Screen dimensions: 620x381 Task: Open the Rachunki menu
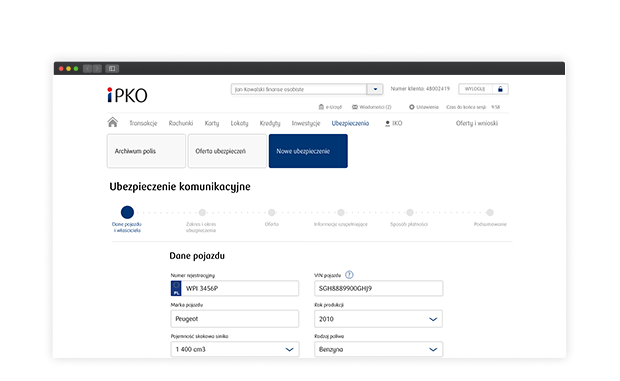pos(181,123)
